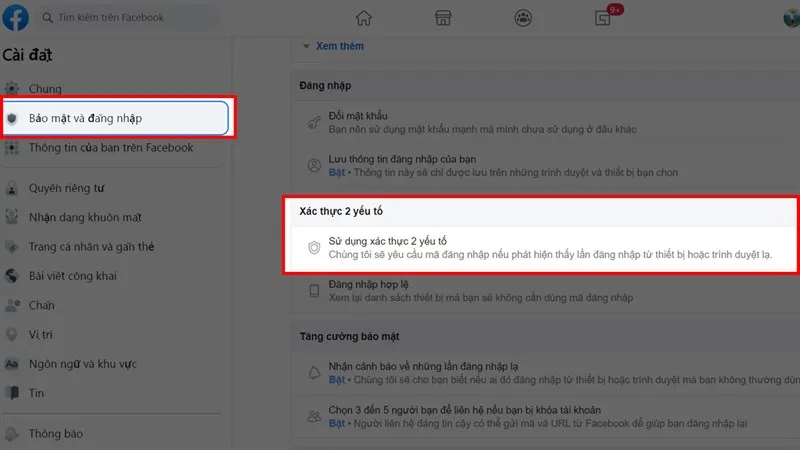Click the pin icon beside 'Vị trí'

[x=12, y=335]
